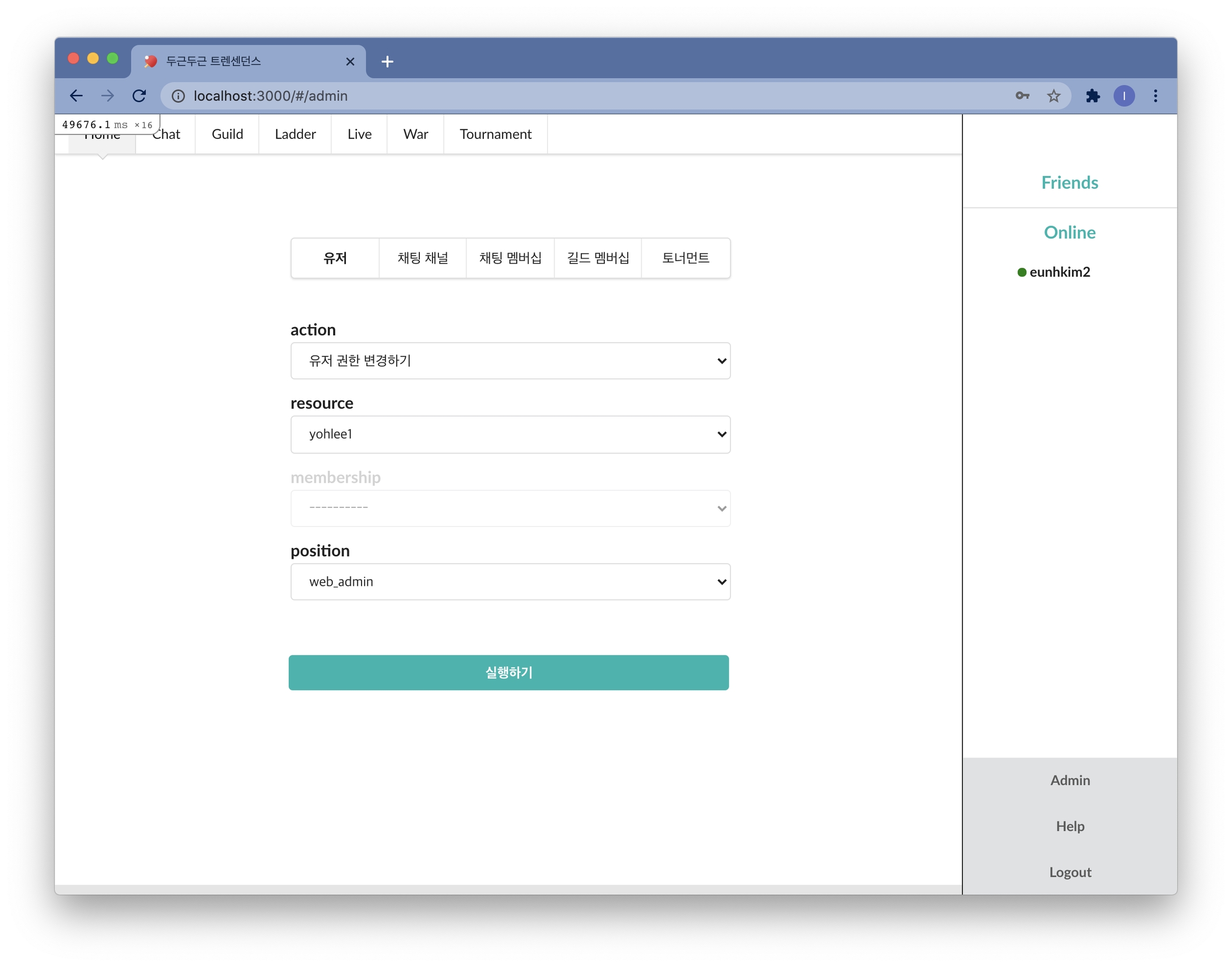Click the browser back arrow
The width and height of the screenshot is (1232, 967).
click(x=76, y=96)
